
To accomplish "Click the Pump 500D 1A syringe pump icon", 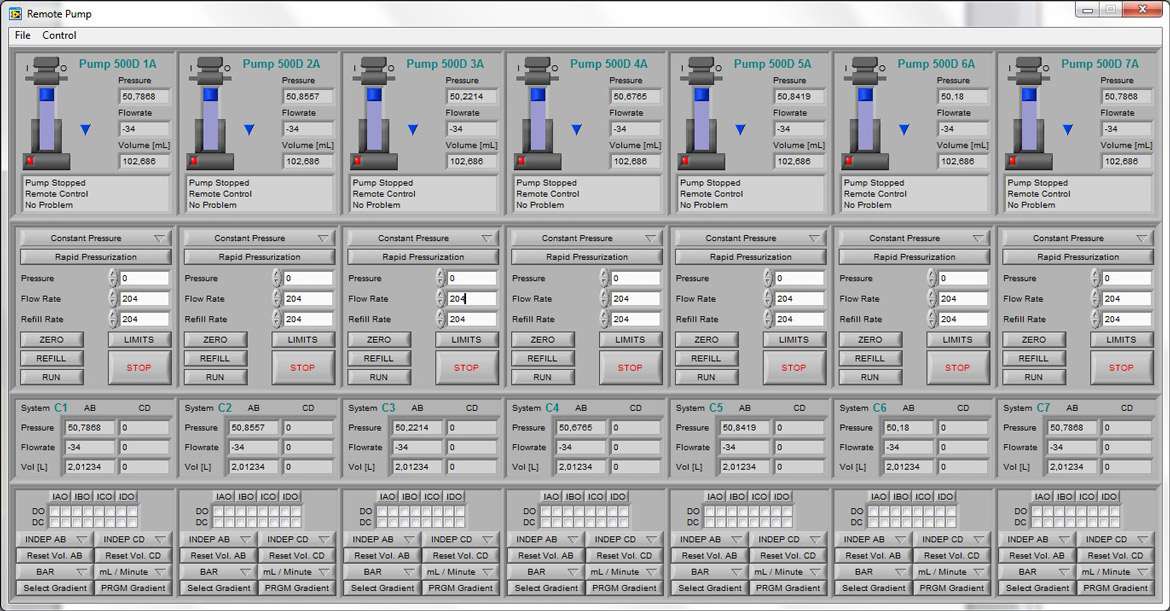I will 46,113.
